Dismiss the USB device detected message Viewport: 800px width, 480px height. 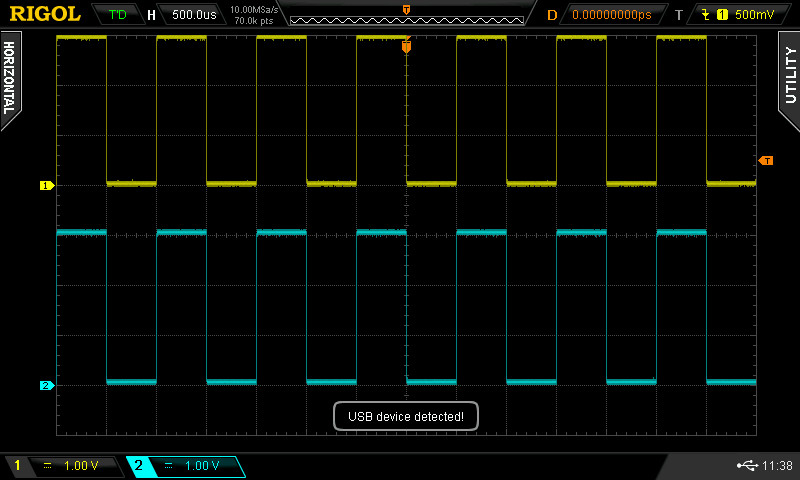[406, 416]
